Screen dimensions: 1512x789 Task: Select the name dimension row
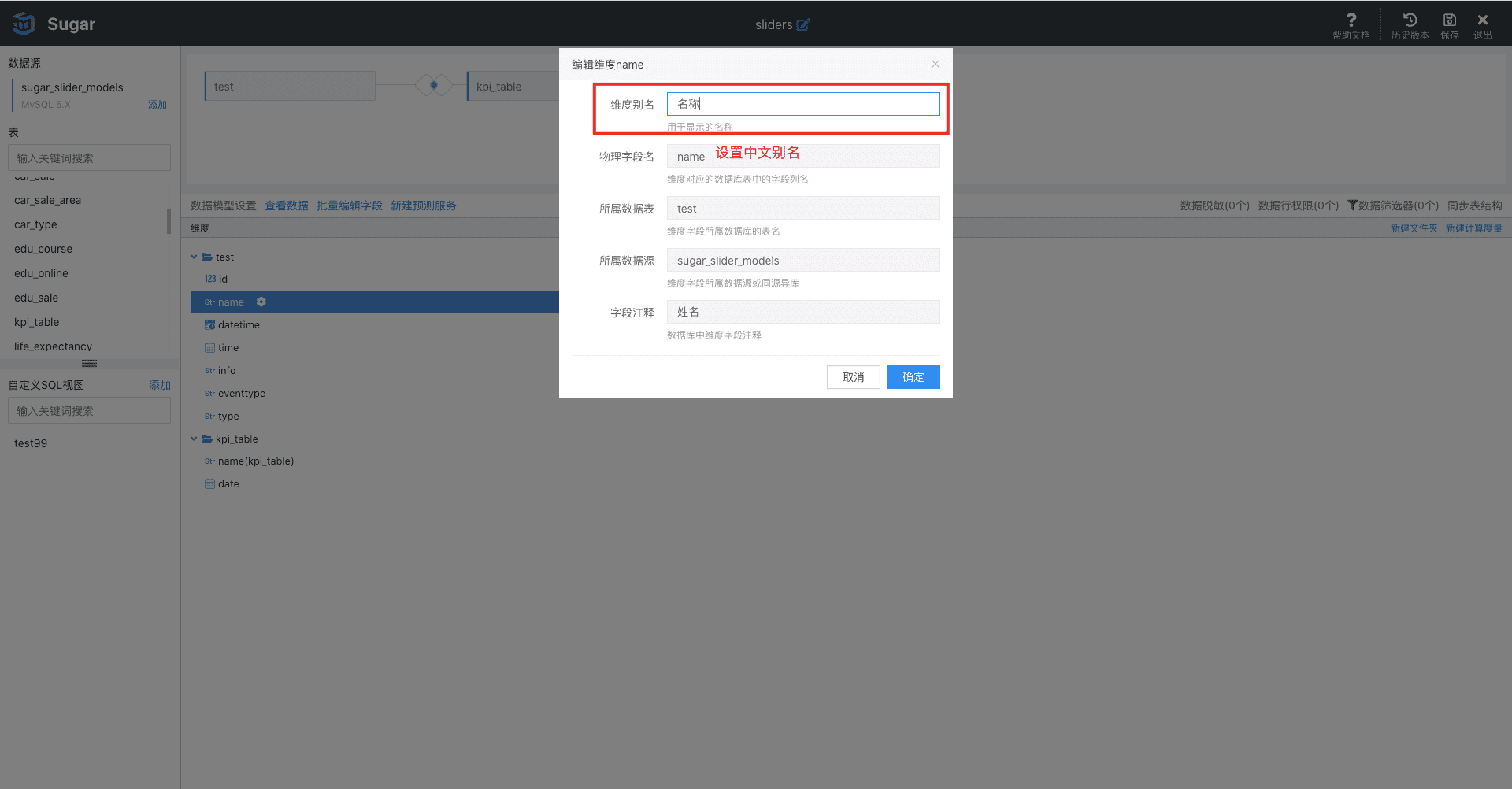tap(375, 302)
